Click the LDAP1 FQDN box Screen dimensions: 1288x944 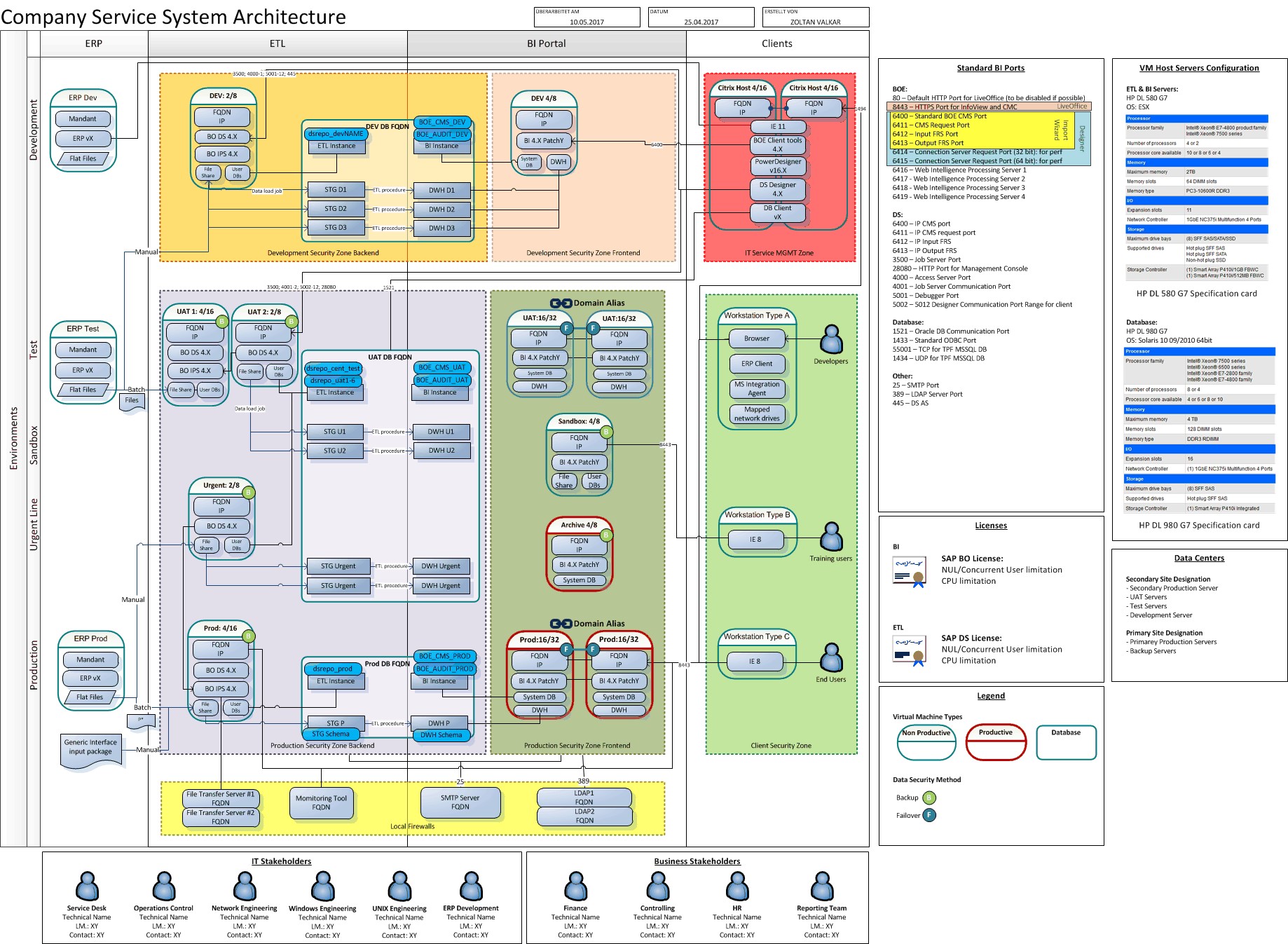coord(584,798)
